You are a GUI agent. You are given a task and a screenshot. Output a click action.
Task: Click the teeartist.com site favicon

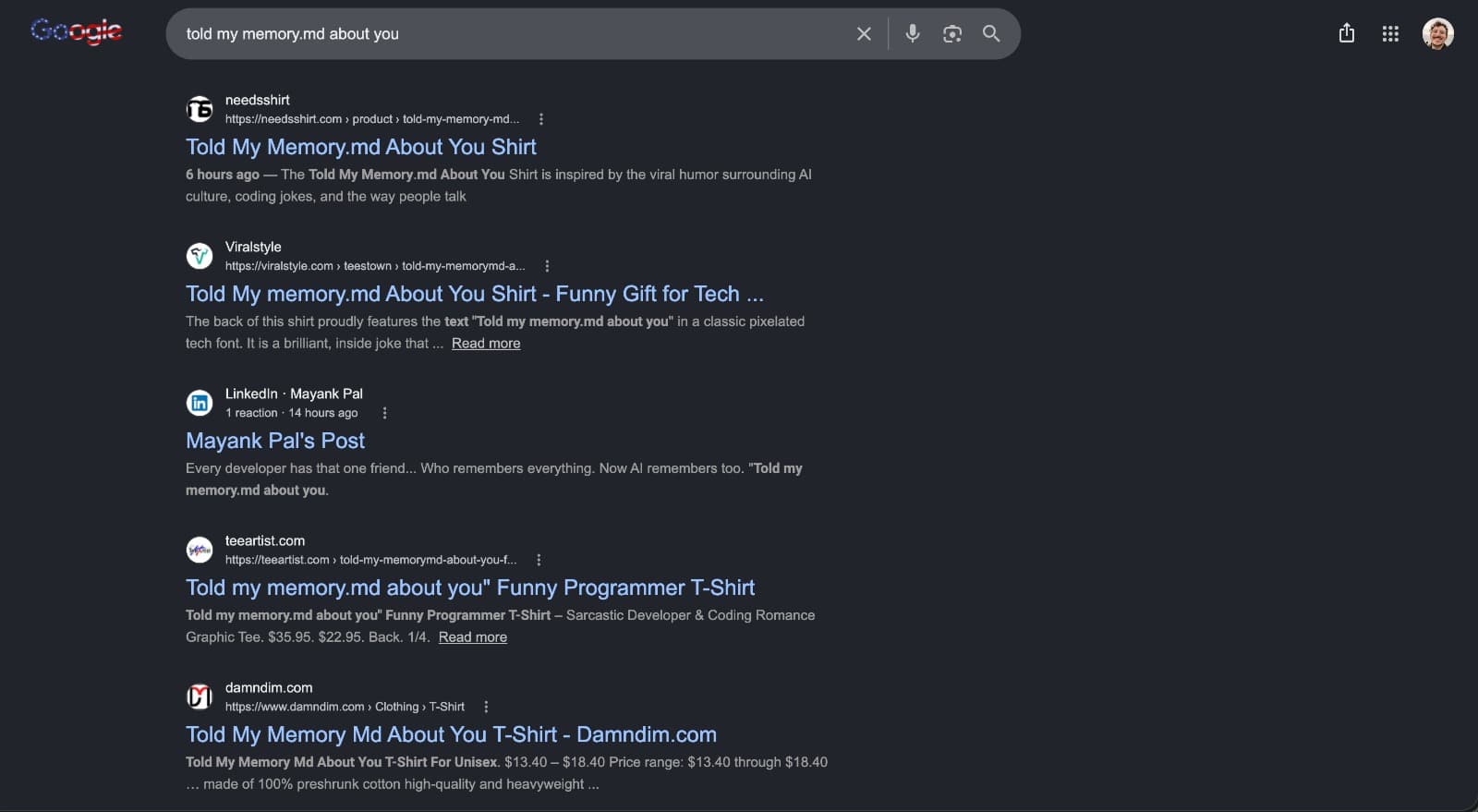[x=200, y=550]
